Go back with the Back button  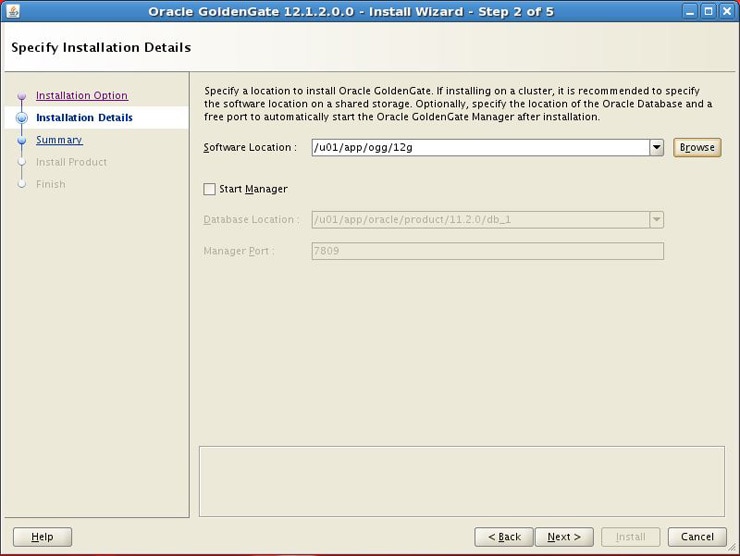(x=504, y=537)
